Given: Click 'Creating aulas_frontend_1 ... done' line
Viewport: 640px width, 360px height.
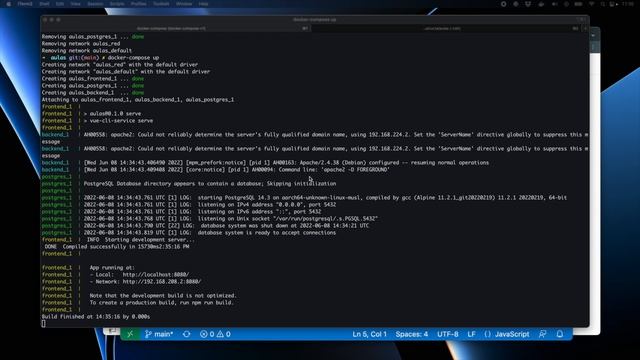Looking at the screenshot, I should [93, 79].
